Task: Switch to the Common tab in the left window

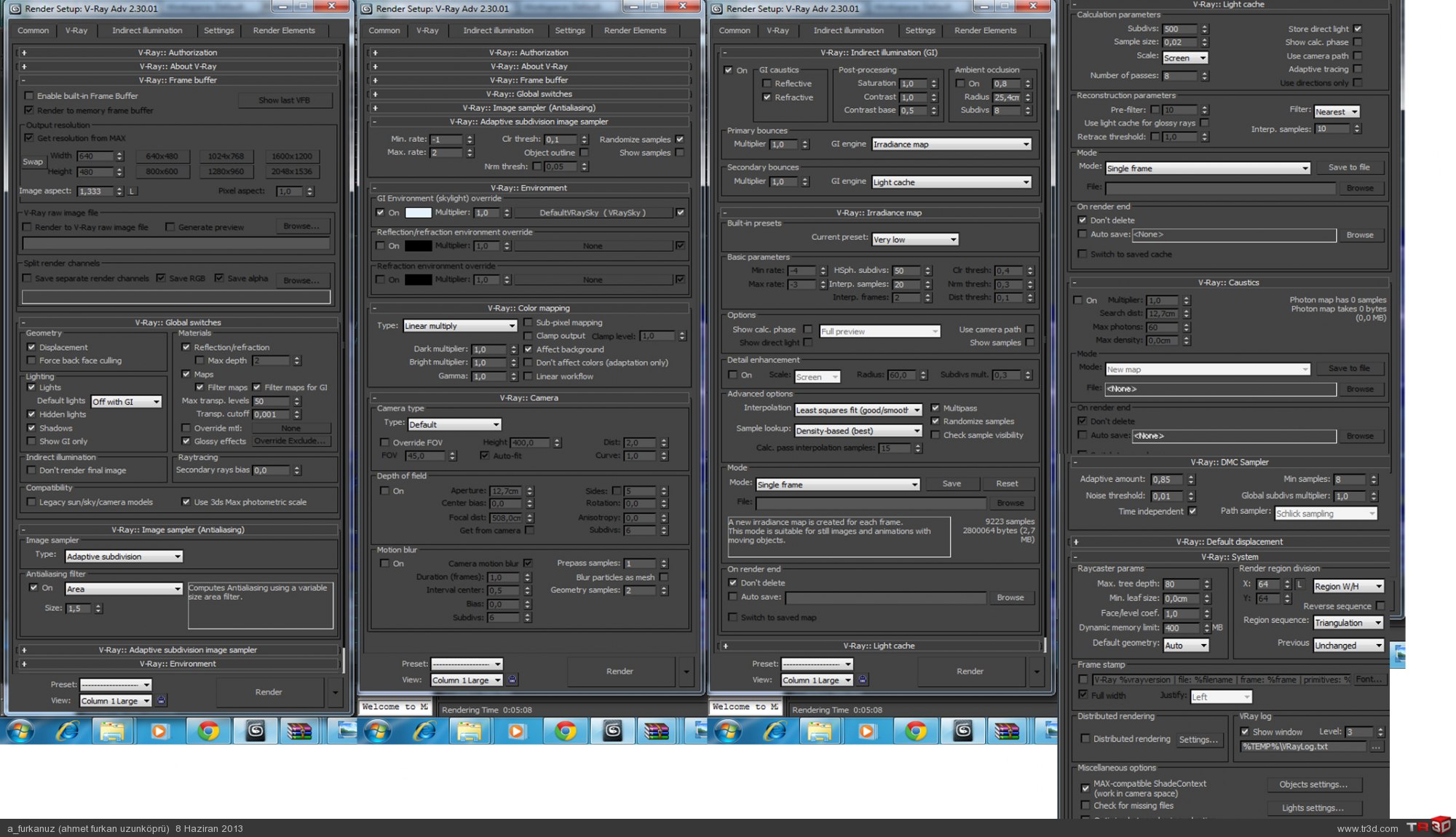Action: pos(33,31)
